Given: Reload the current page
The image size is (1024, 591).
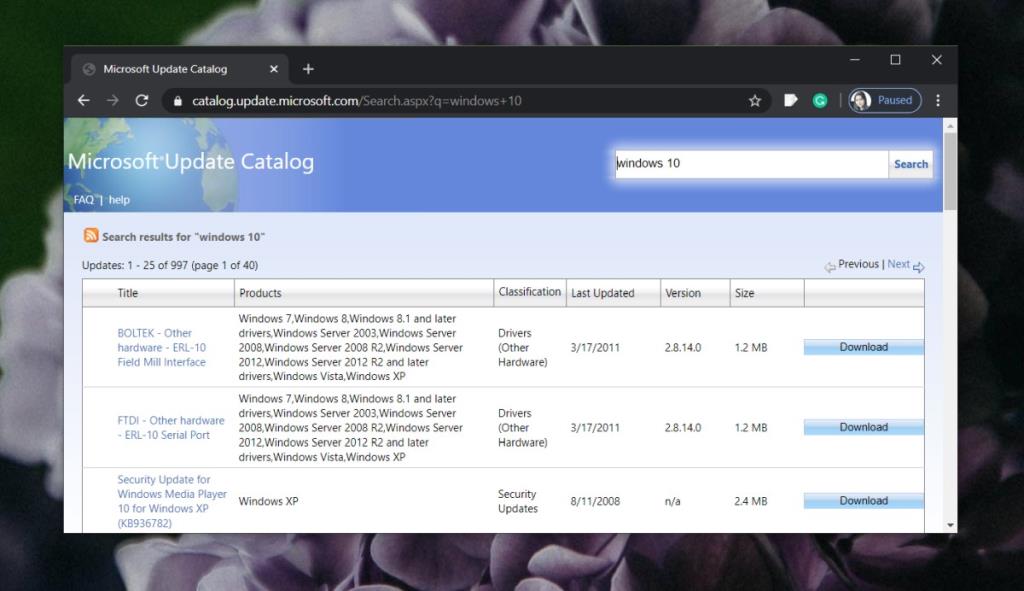Looking at the screenshot, I should tap(142, 100).
